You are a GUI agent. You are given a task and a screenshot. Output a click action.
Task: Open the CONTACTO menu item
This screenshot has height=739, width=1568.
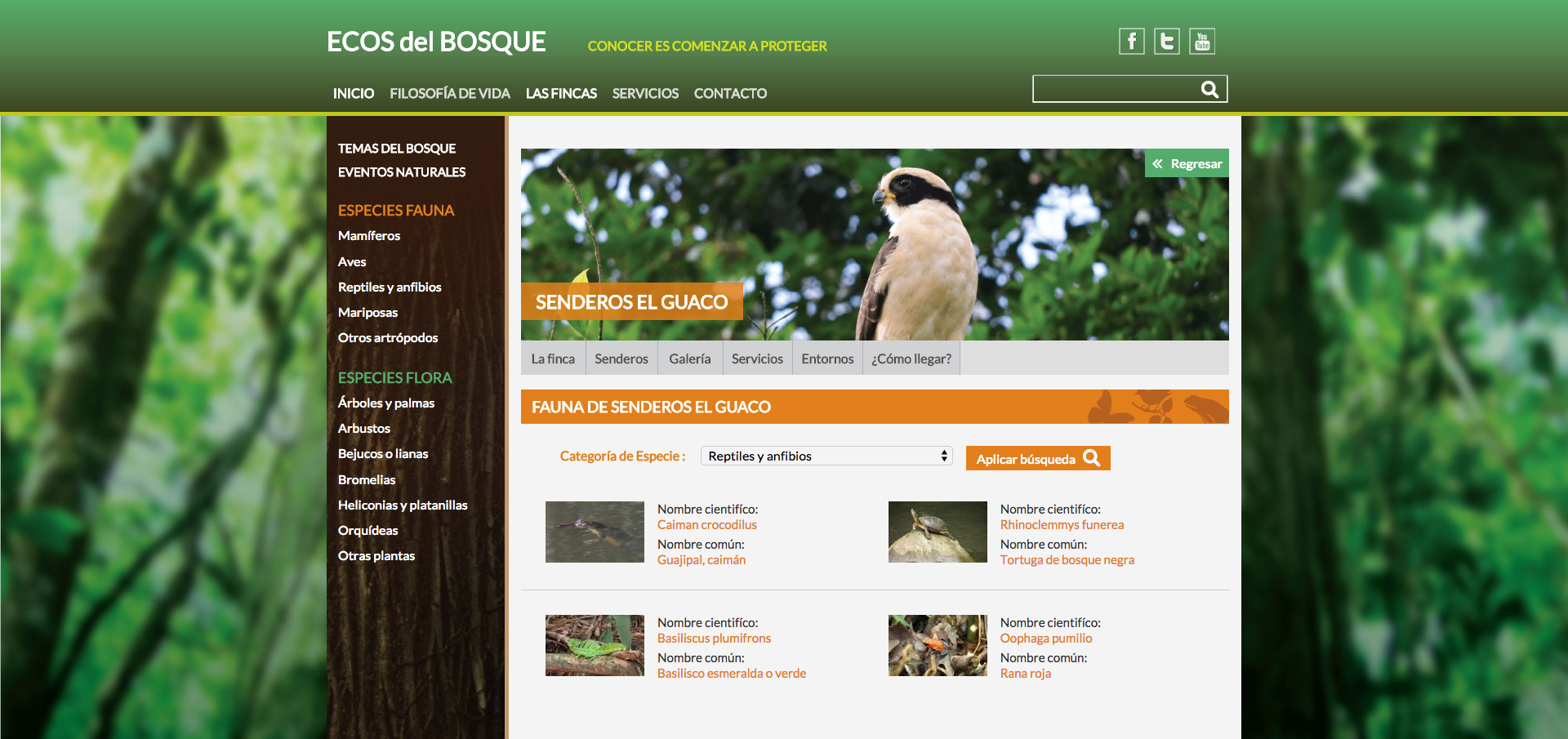[730, 94]
